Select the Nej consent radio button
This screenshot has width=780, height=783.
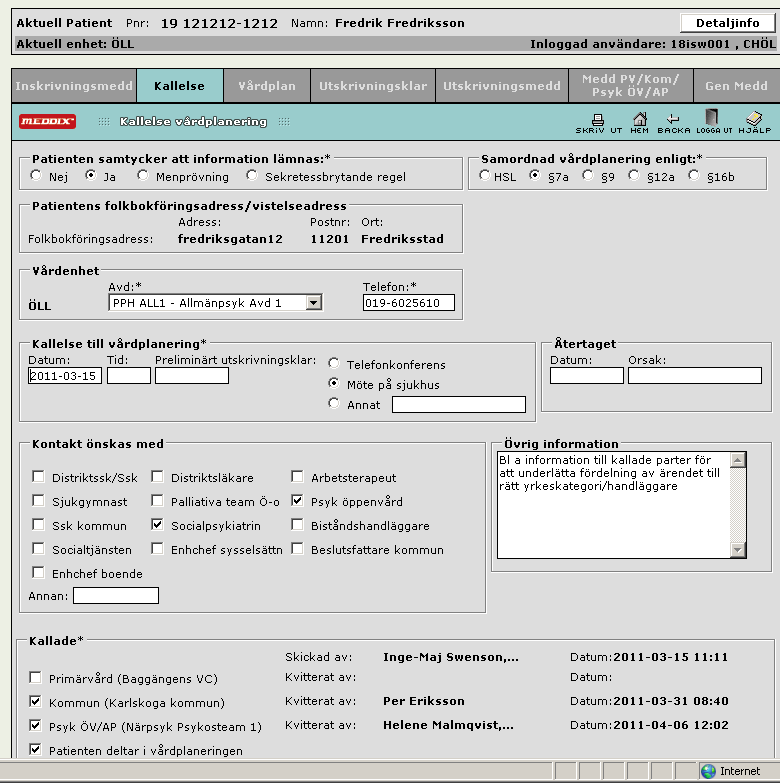(x=35, y=175)
